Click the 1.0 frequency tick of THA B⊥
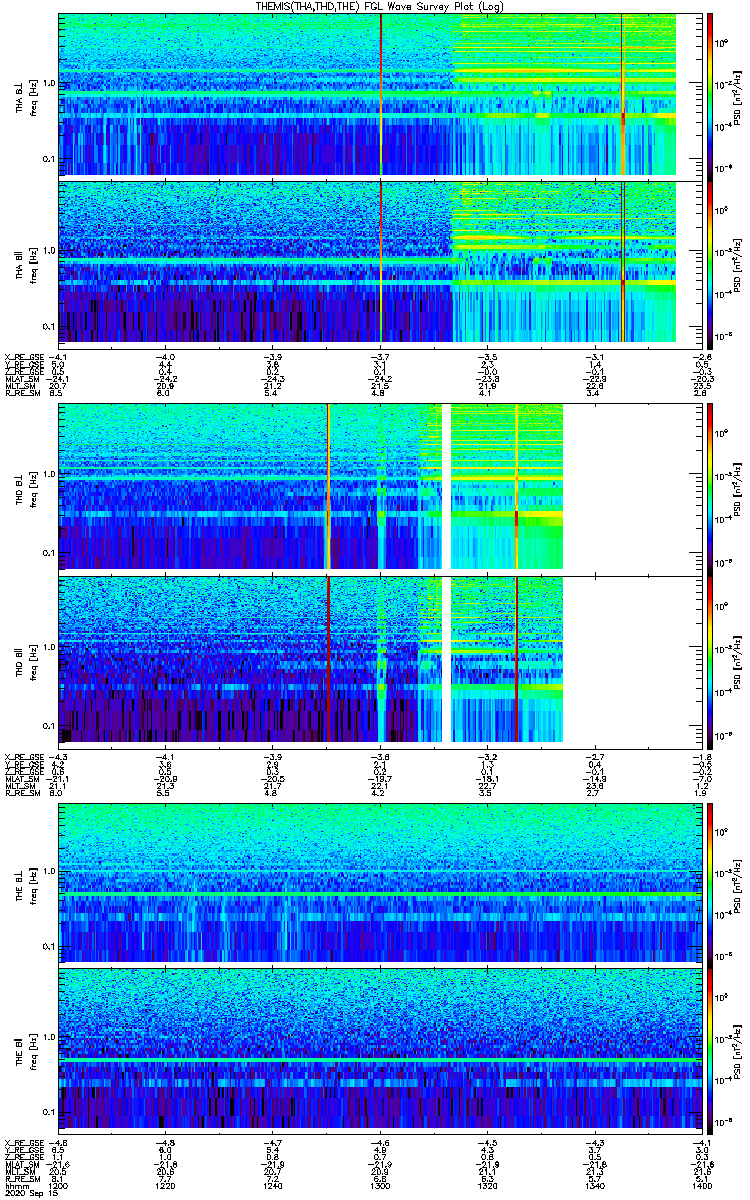 pyautogui.click(x=50, y=83)
